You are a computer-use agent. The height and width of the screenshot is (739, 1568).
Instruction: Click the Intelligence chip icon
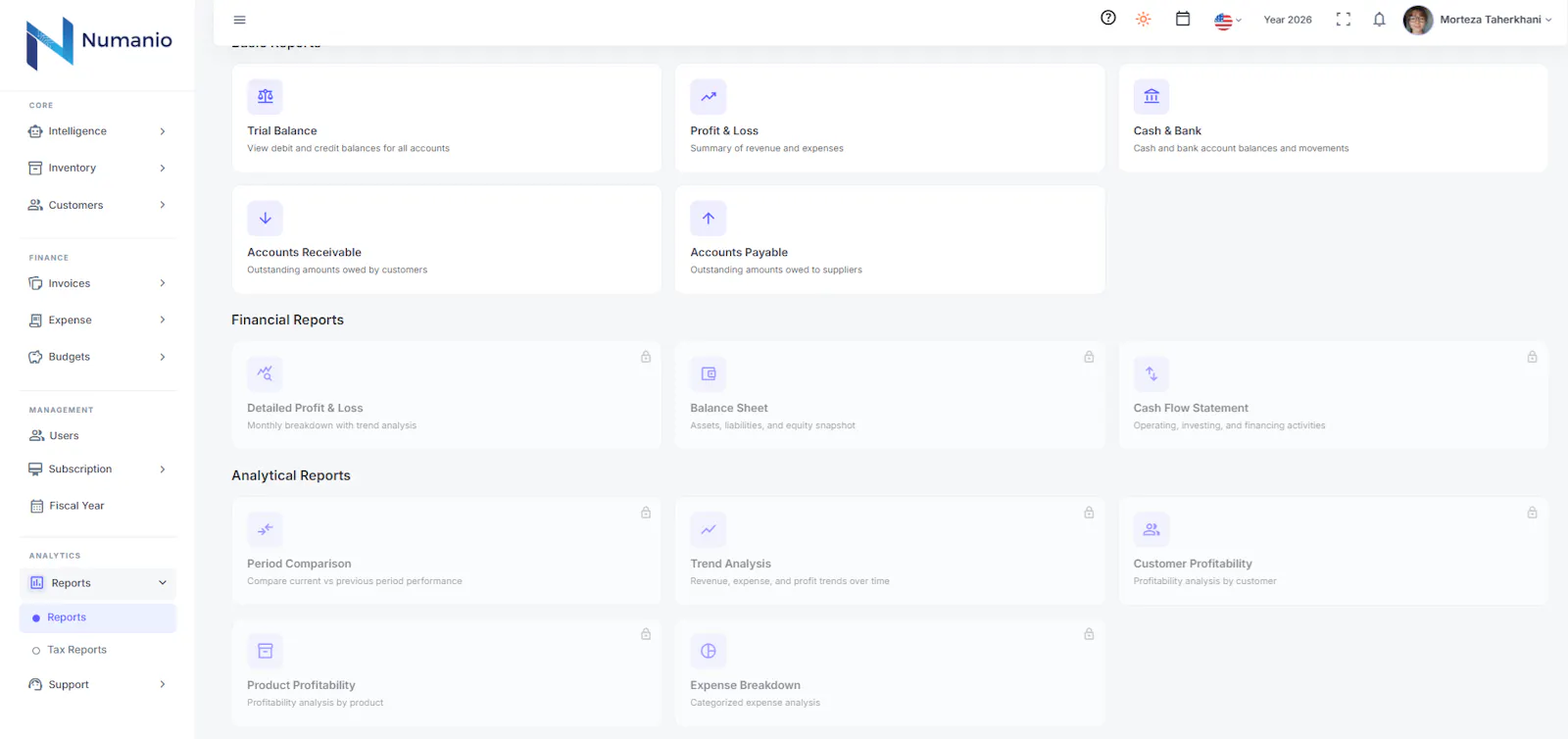(36, 131)
